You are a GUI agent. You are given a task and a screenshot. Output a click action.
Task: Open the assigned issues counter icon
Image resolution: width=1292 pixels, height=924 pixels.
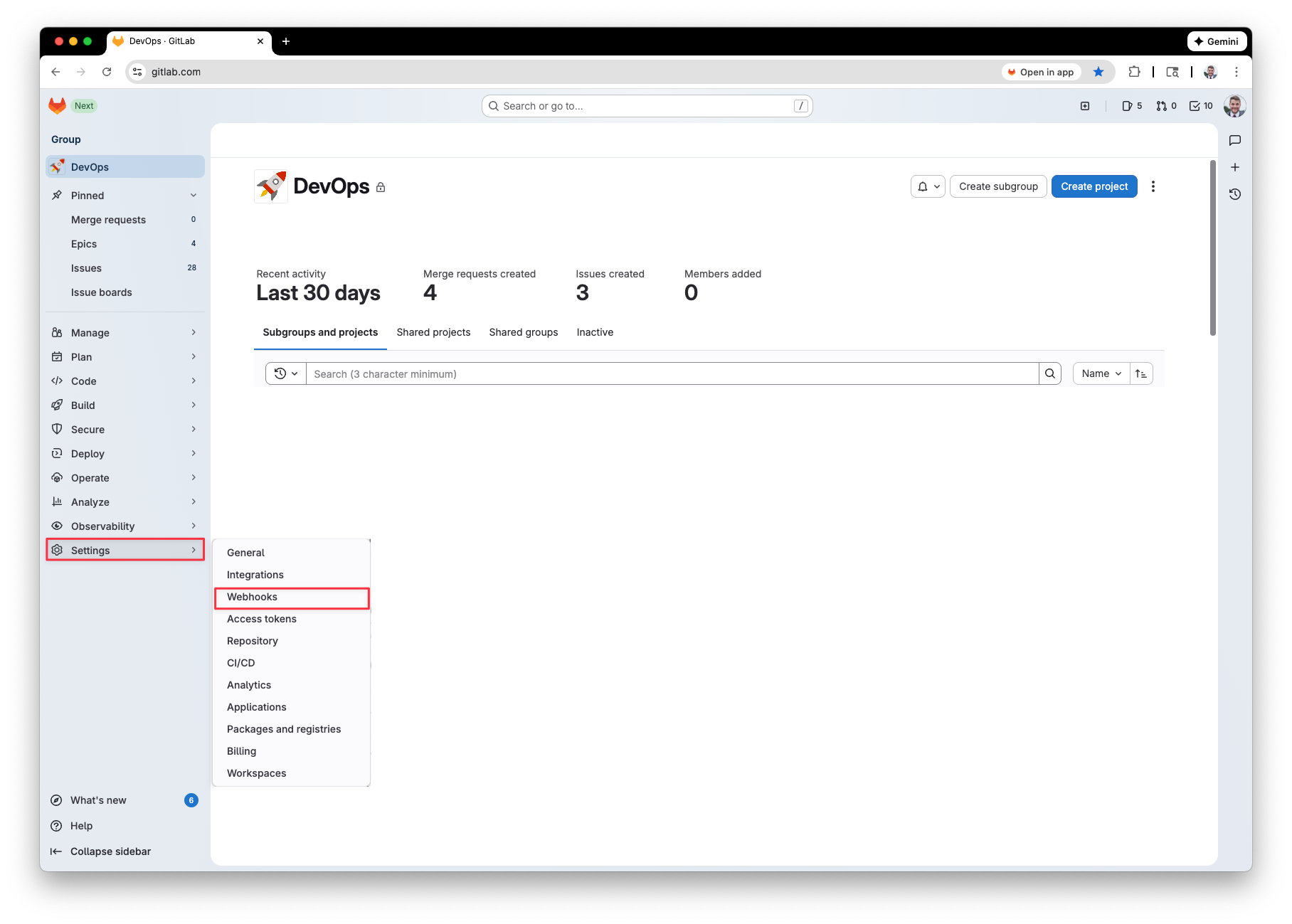[1131, 106]
